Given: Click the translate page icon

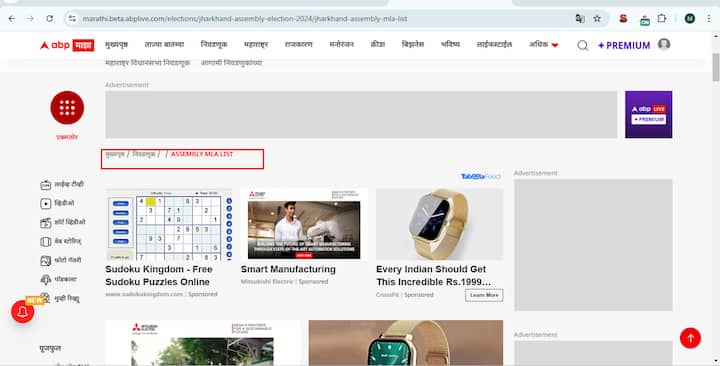Looking at the screenshot, I should pyautogui.click(x=580, y=19).
